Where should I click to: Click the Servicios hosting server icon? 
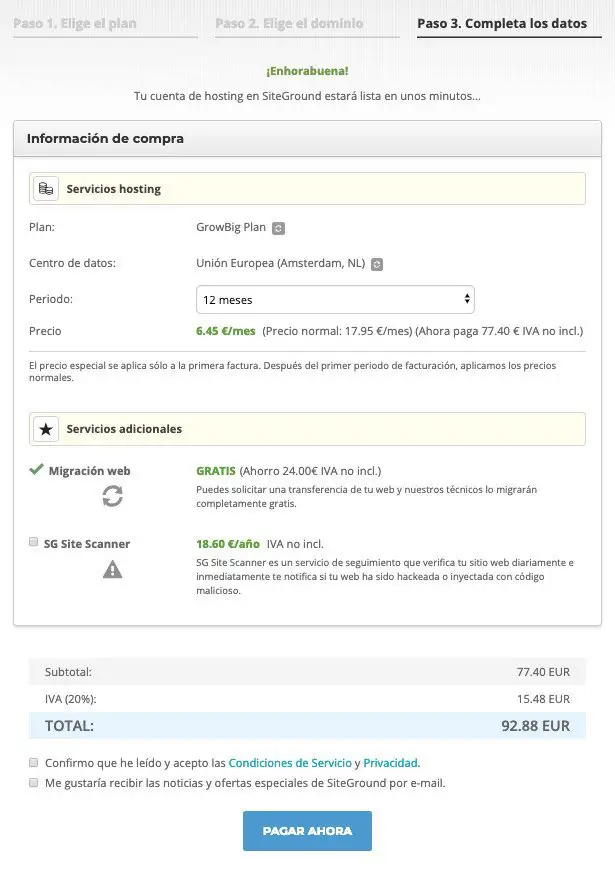pyautogui.click(x=46, y=189)
